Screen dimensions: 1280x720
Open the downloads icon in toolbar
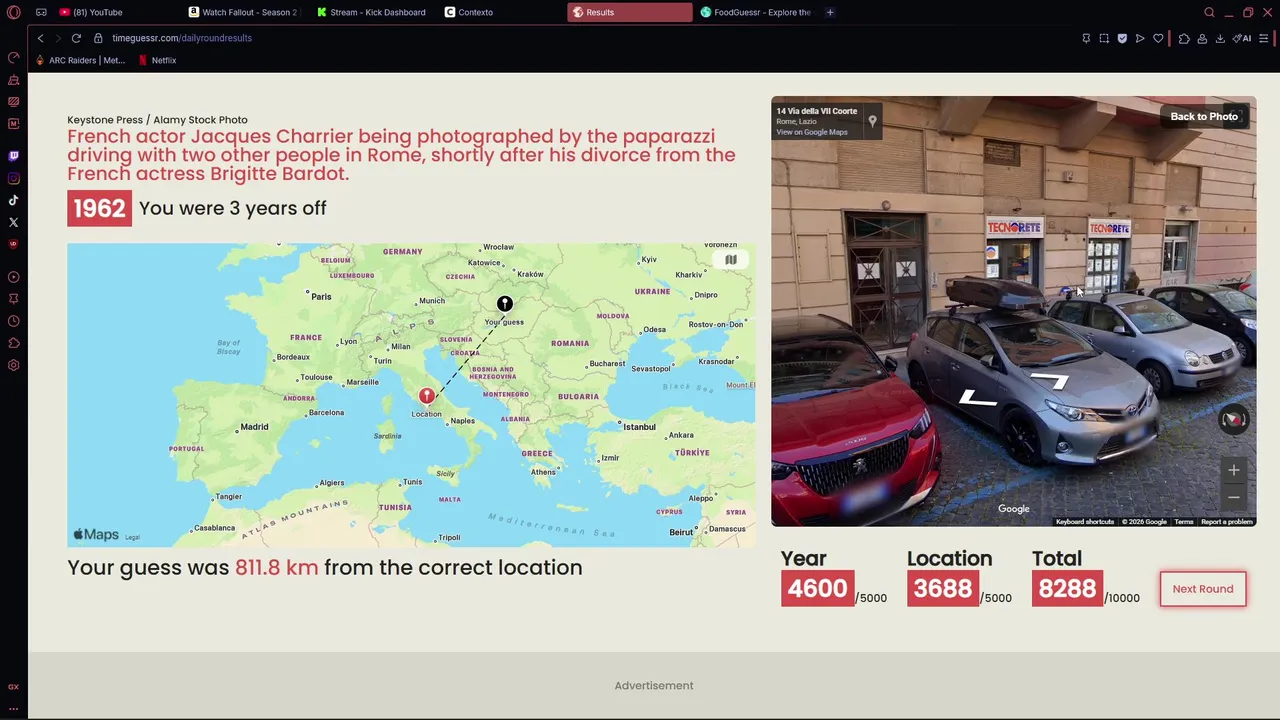point(1220,38)
